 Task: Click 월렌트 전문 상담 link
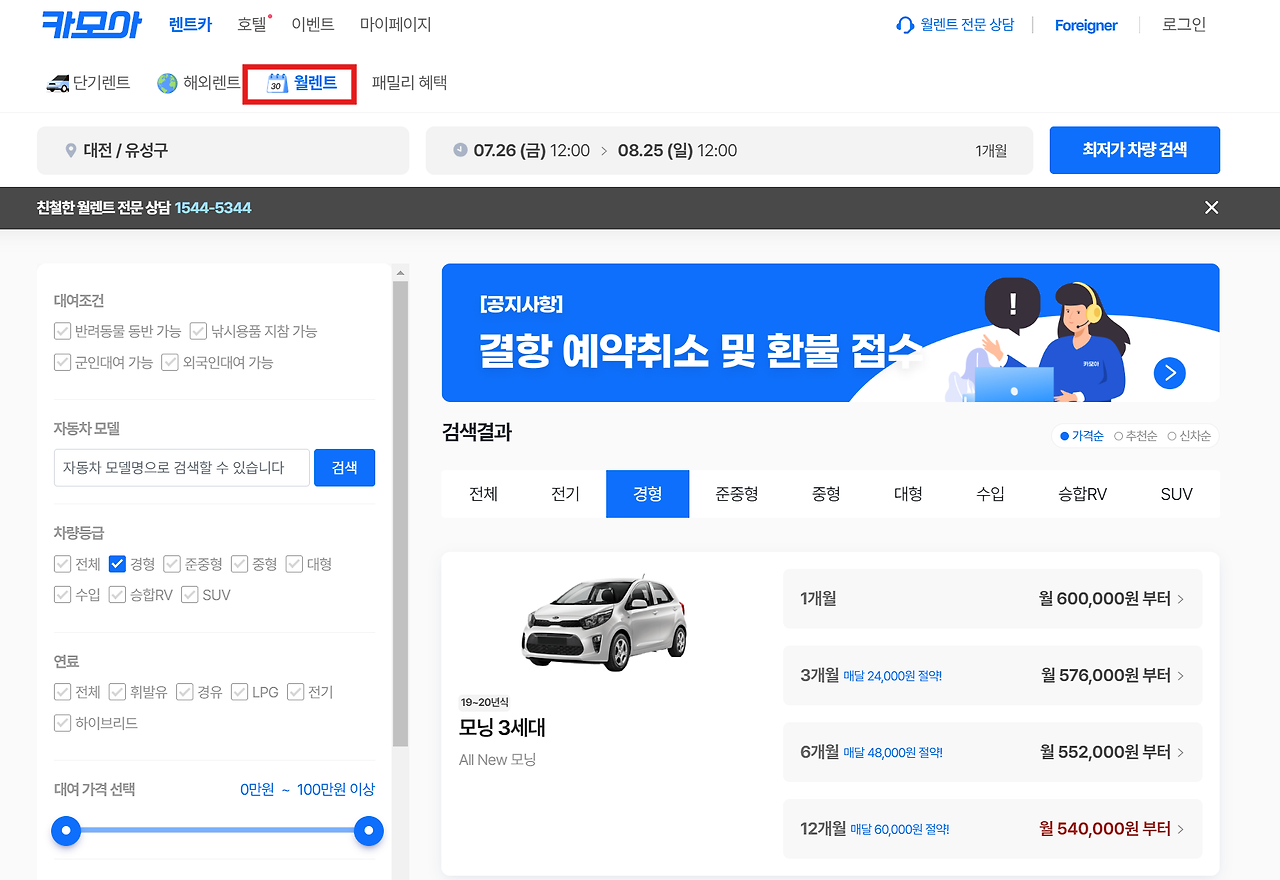966,25
